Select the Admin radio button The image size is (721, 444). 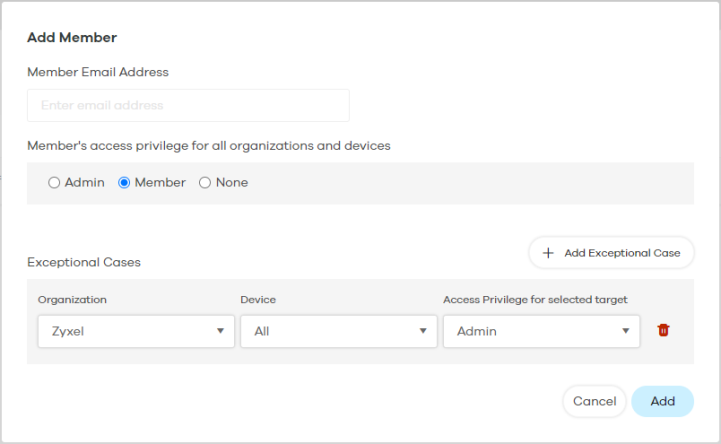[x=54, y=183]
